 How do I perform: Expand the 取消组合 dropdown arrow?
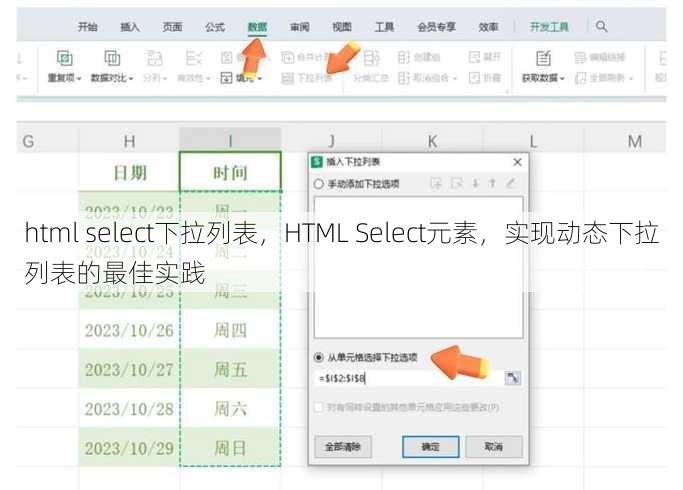[455, 78]
